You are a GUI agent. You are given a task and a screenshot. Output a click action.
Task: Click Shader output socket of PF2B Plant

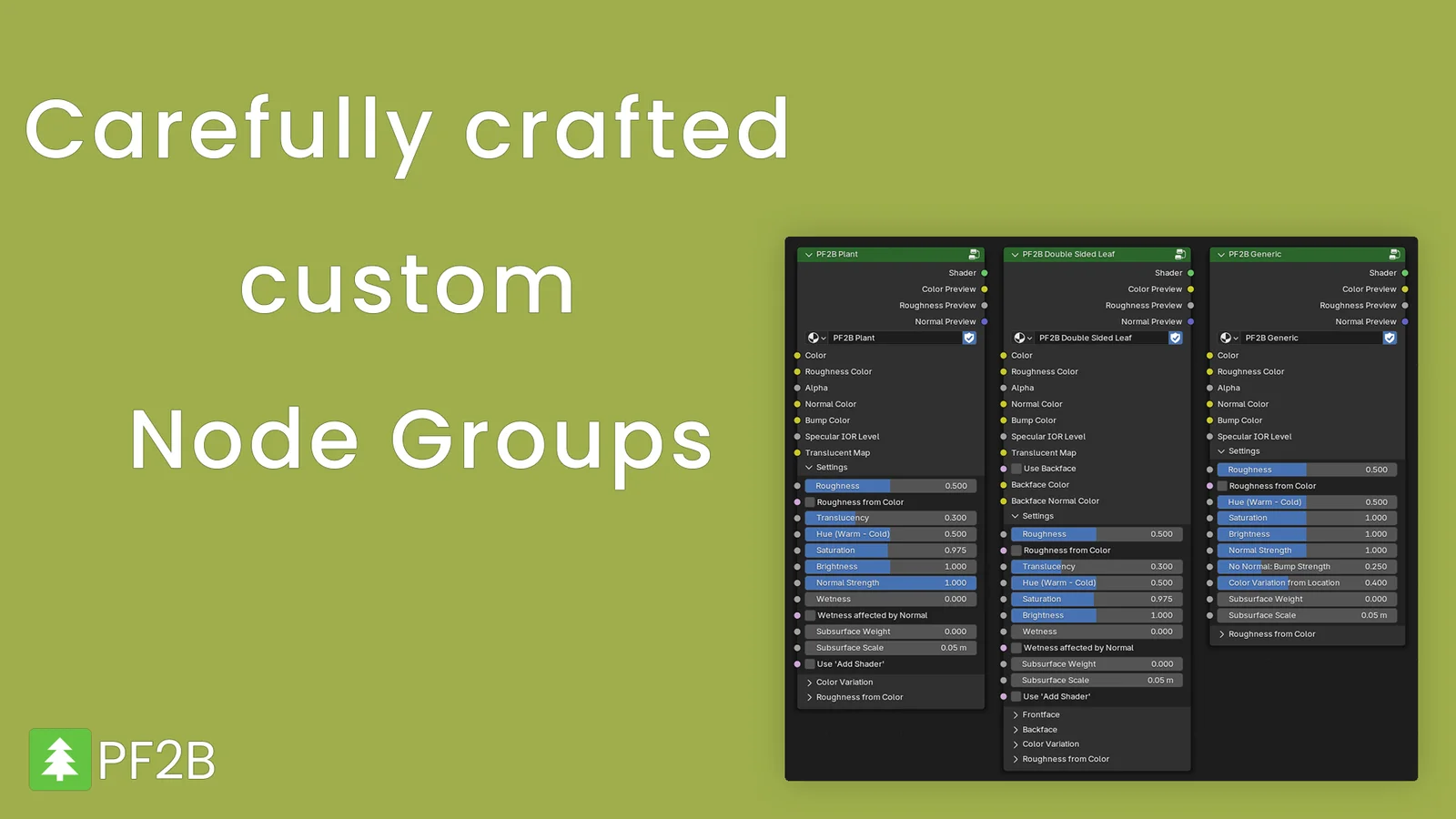pos(985,273)
